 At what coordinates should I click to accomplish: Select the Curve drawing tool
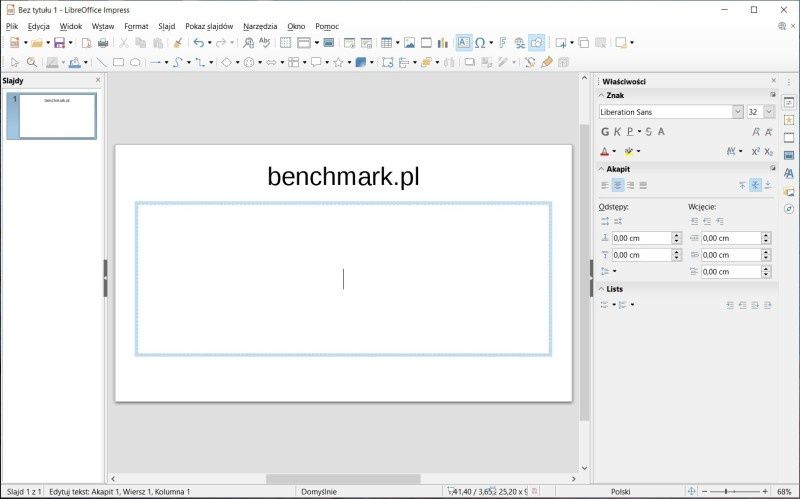pyautogui.click(x=178, y=62)
